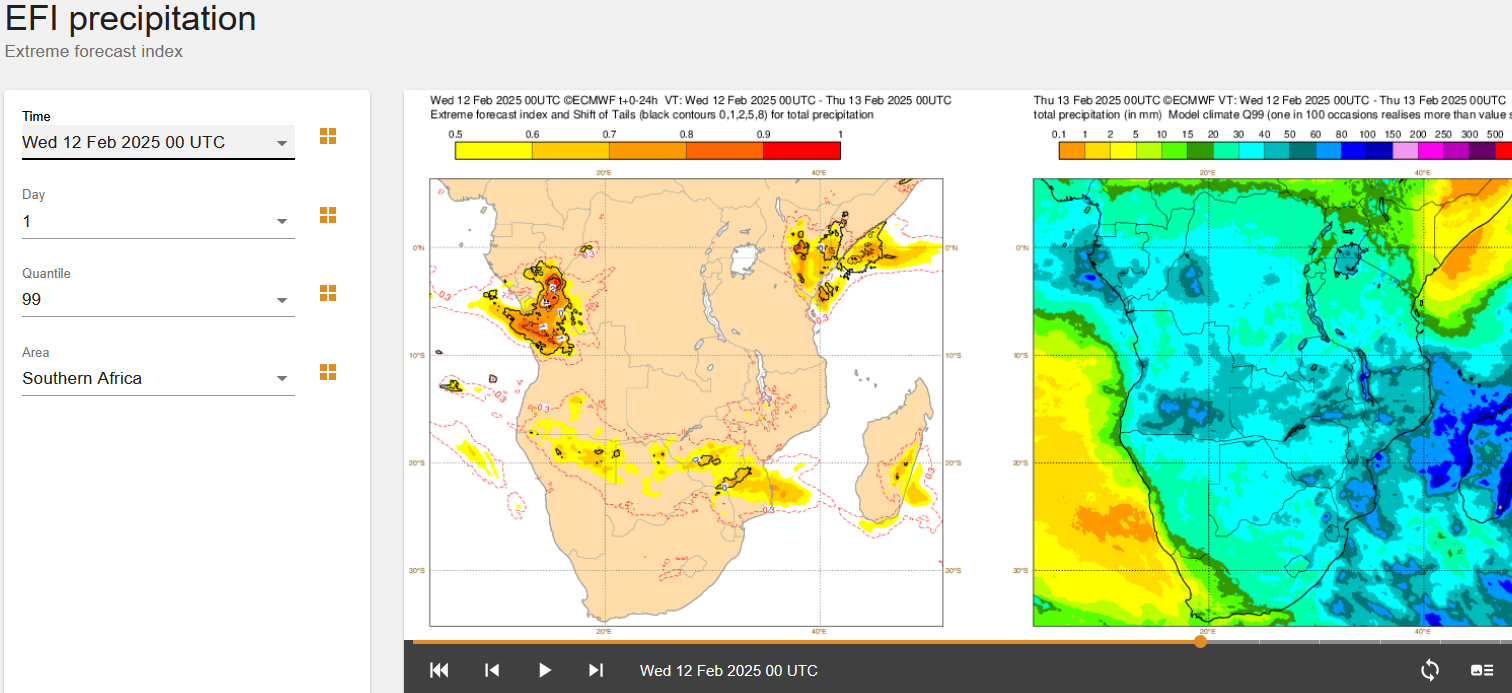Click the EFI map header with t+0-24h
This screenshot has width=1512, height=693.
(x=690, y=100)
